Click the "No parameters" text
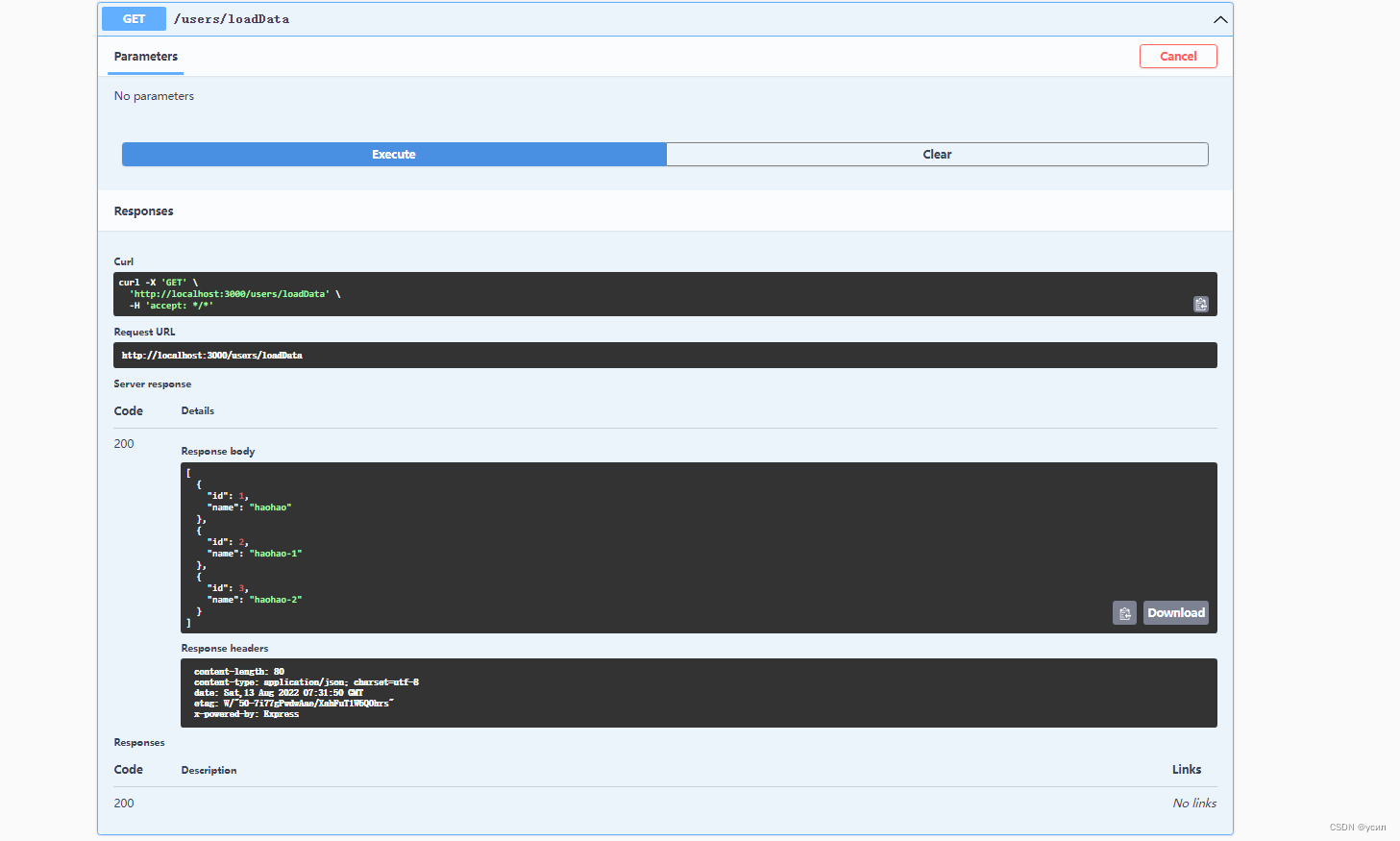This screenshot has width=1400, height=841. (154, 96)
